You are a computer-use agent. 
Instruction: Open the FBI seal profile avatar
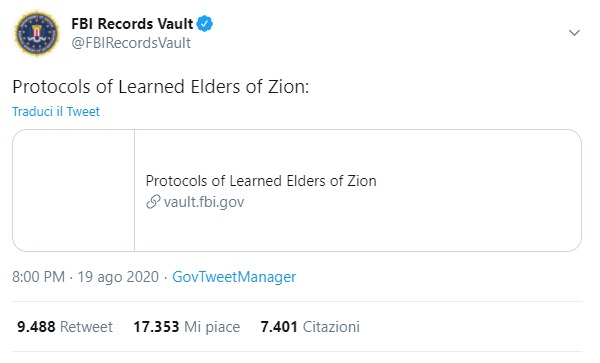click(x=37, y=33)
